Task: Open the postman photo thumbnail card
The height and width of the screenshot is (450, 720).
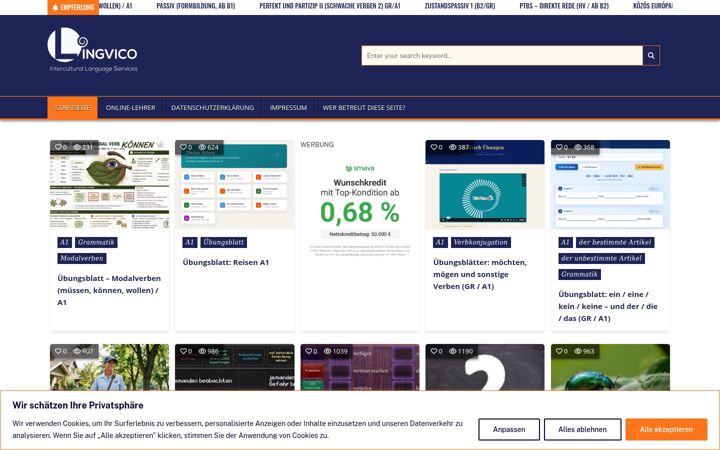Action: [x=109, y=367]
